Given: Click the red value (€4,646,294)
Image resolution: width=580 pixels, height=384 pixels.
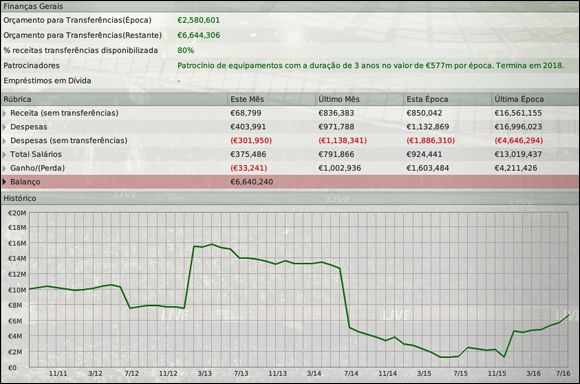Looking at the screenshot, I should [x=519, y=141].
